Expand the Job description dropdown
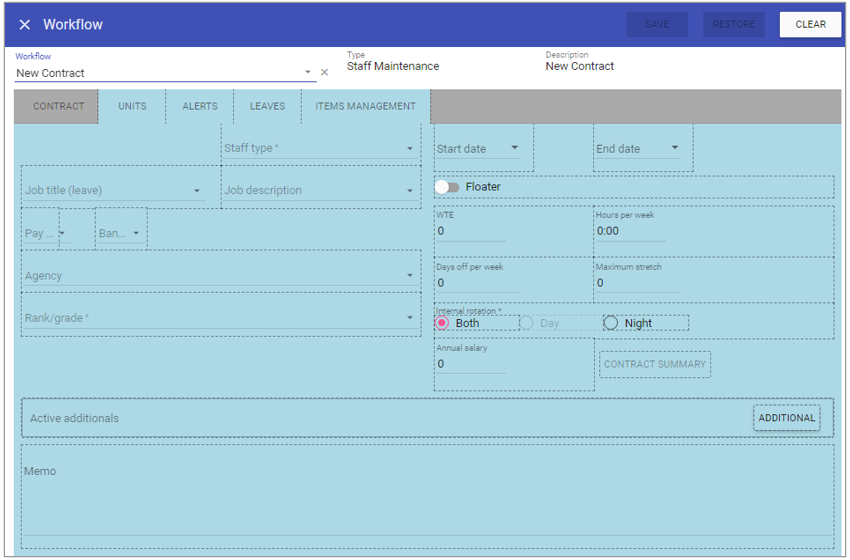The width and height of the screenshot is (850, 560). click(410, 191)
